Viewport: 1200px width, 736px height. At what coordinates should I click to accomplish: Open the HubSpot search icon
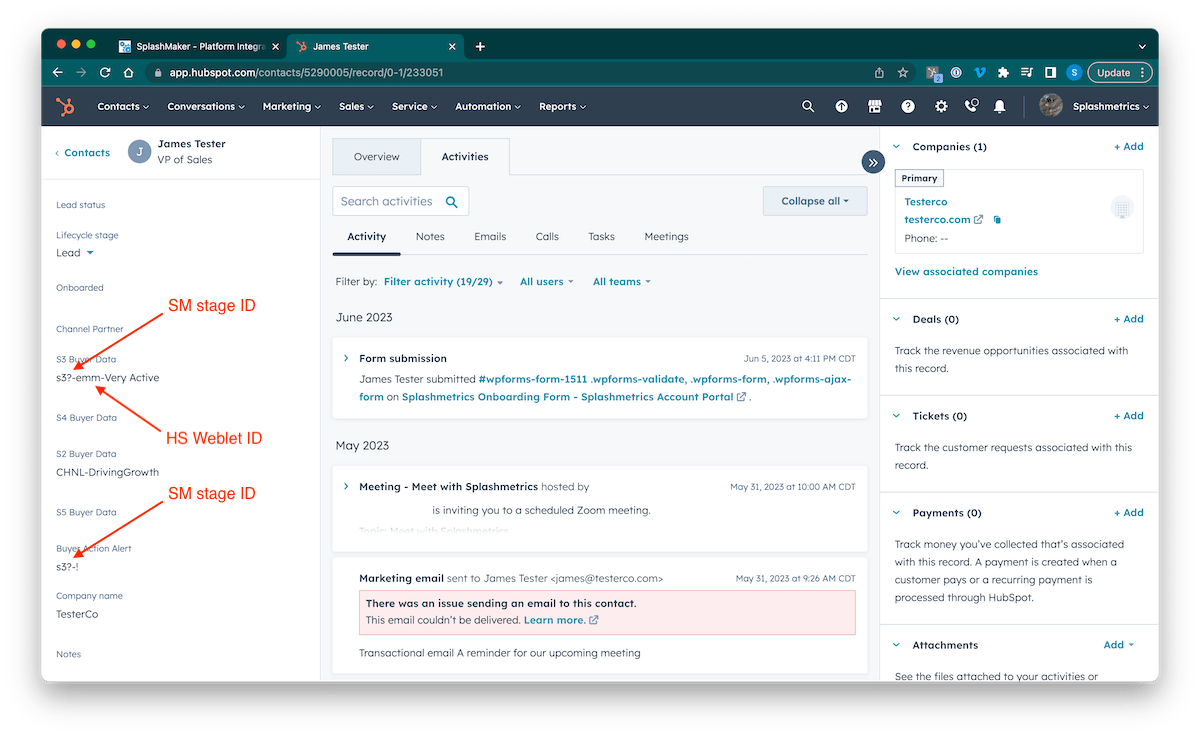(x=808, y=106)
